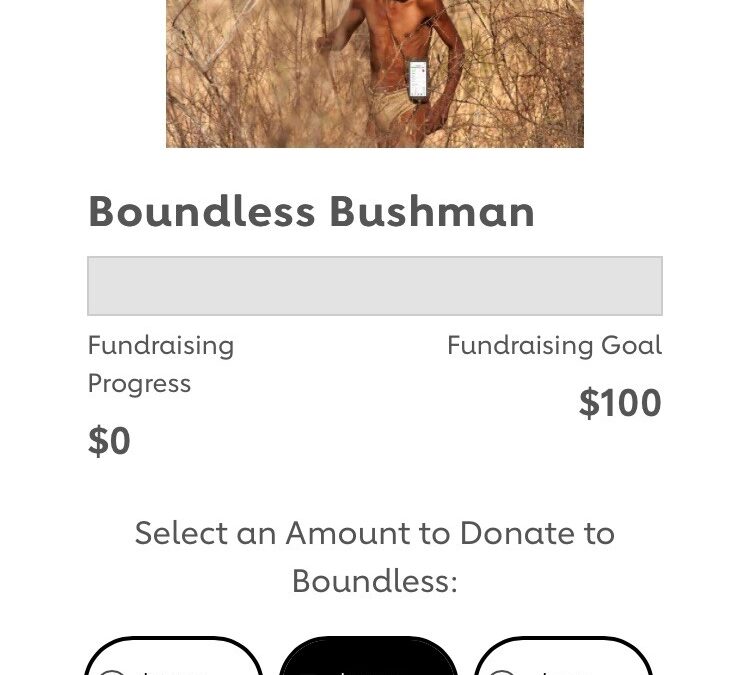
Task: Tap the phone graphic in the campaign photo
Action: pyautogui.click(x=418, y=81)
